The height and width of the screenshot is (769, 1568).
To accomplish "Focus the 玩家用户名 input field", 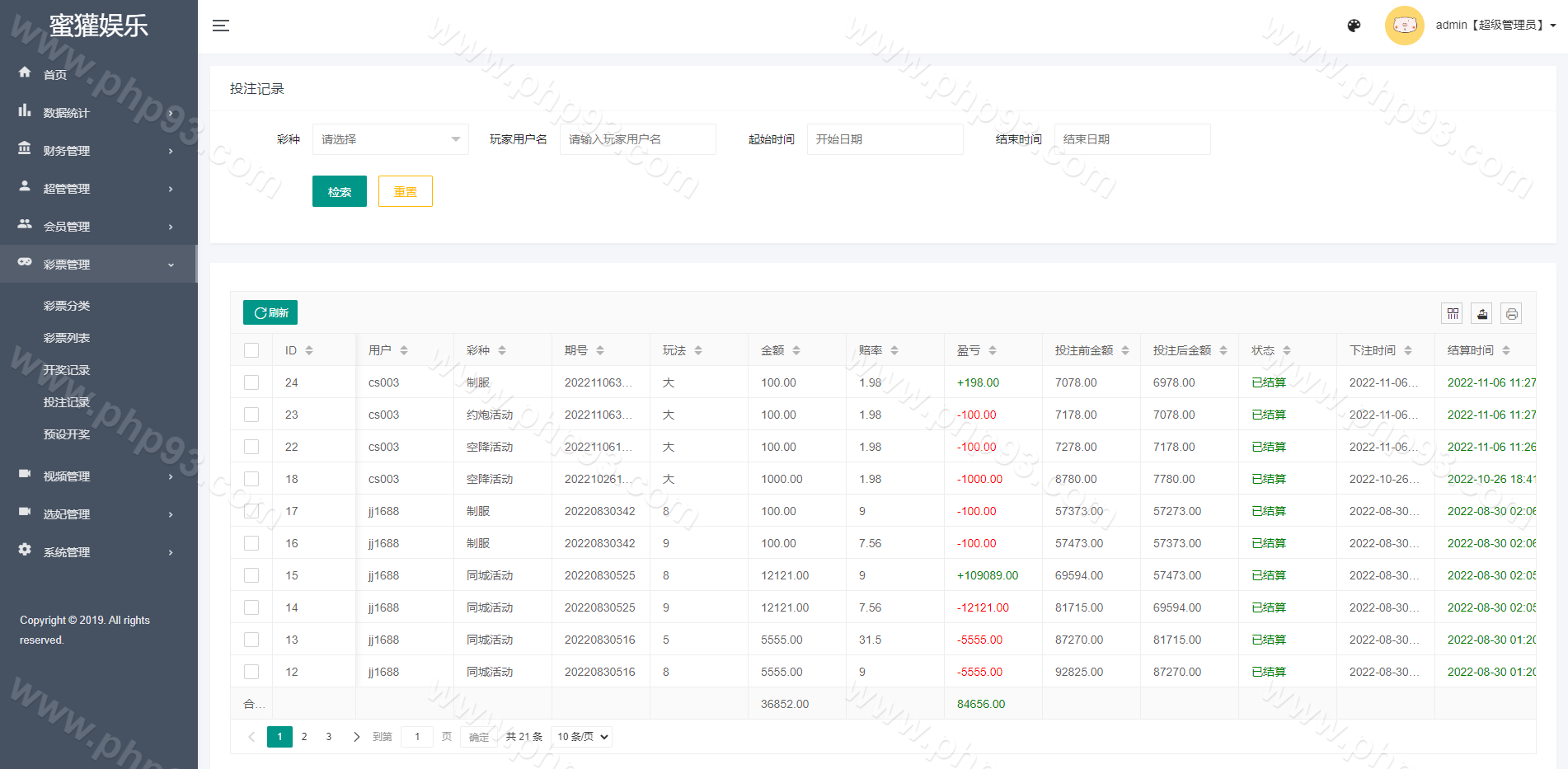I will (x=637, y=139).
